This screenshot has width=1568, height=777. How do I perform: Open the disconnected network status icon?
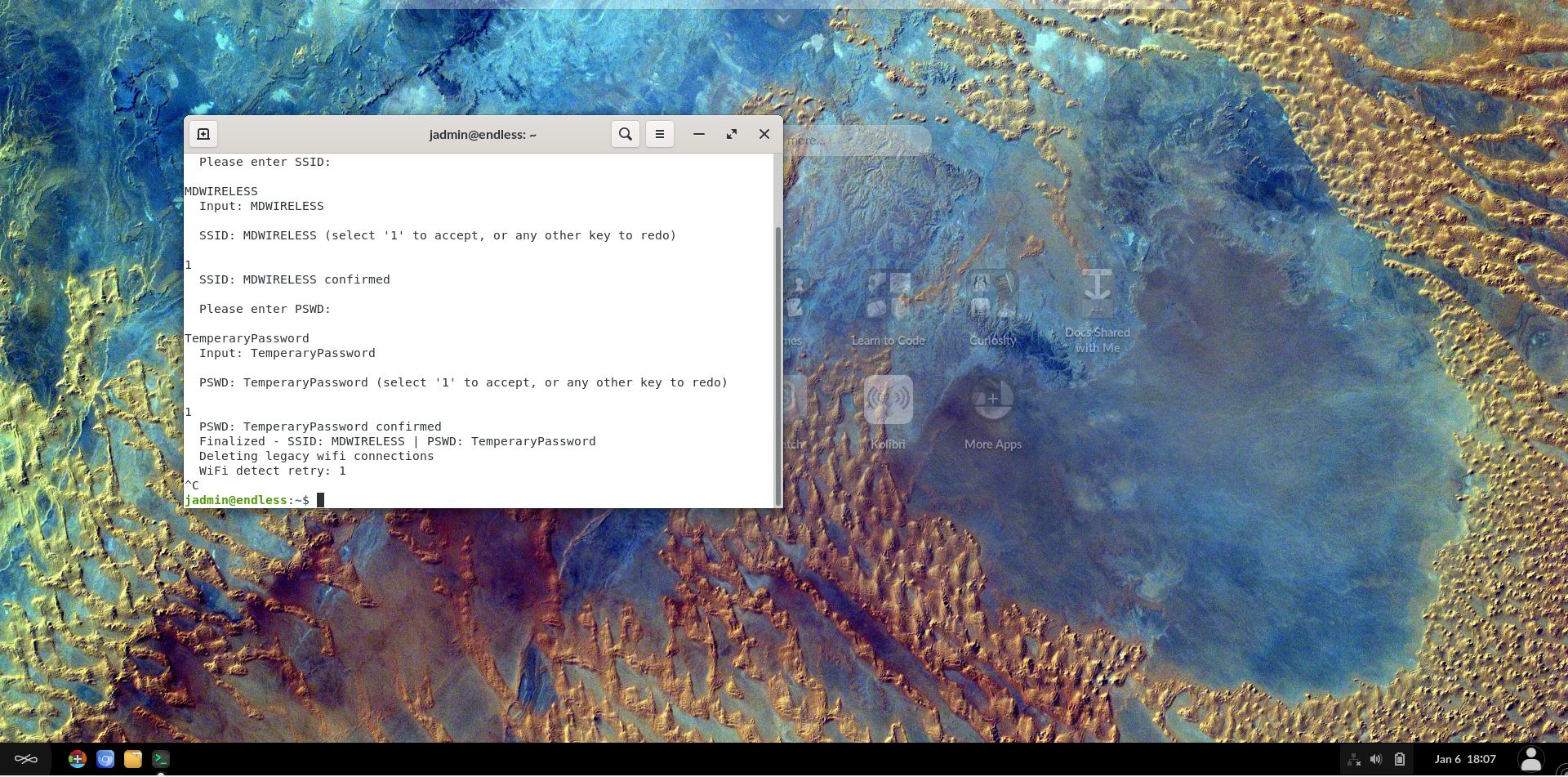(1353, 759)
